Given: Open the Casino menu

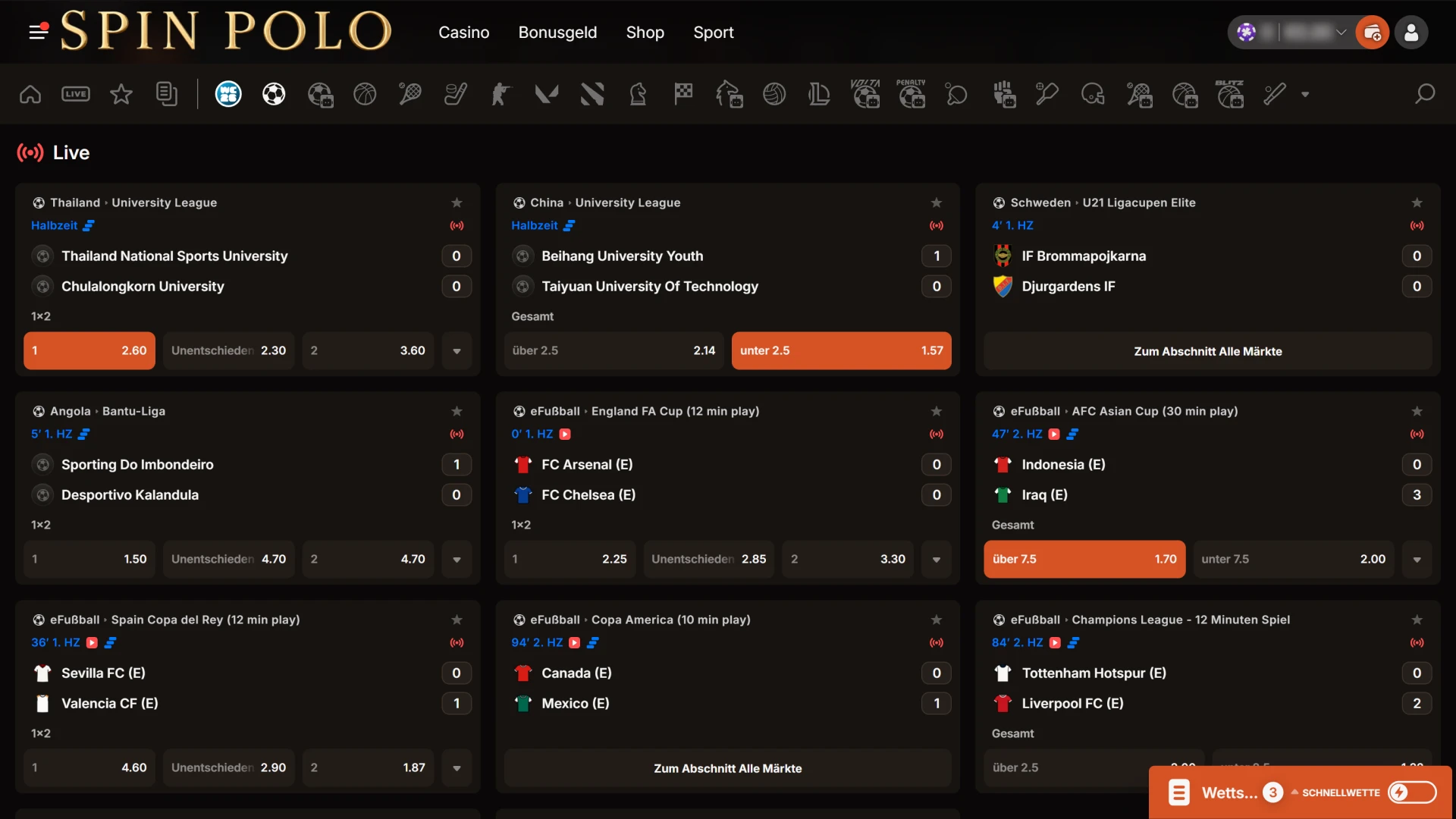Looking at the screenshot, I should click(464, 33).
